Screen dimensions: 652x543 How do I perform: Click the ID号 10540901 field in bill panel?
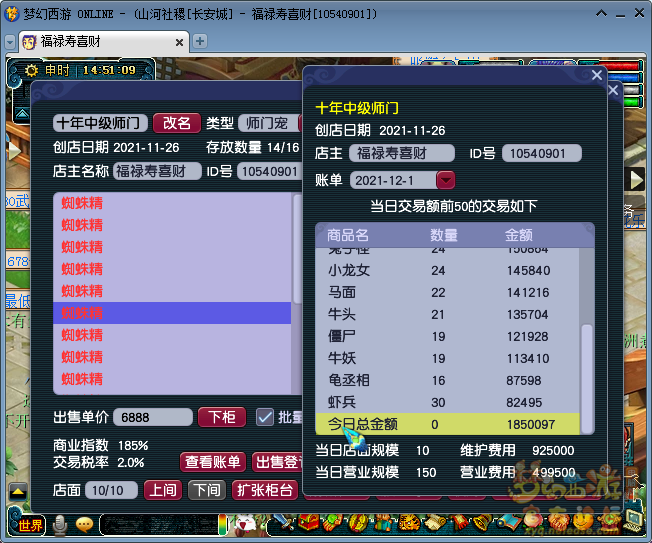pos(541,153)
